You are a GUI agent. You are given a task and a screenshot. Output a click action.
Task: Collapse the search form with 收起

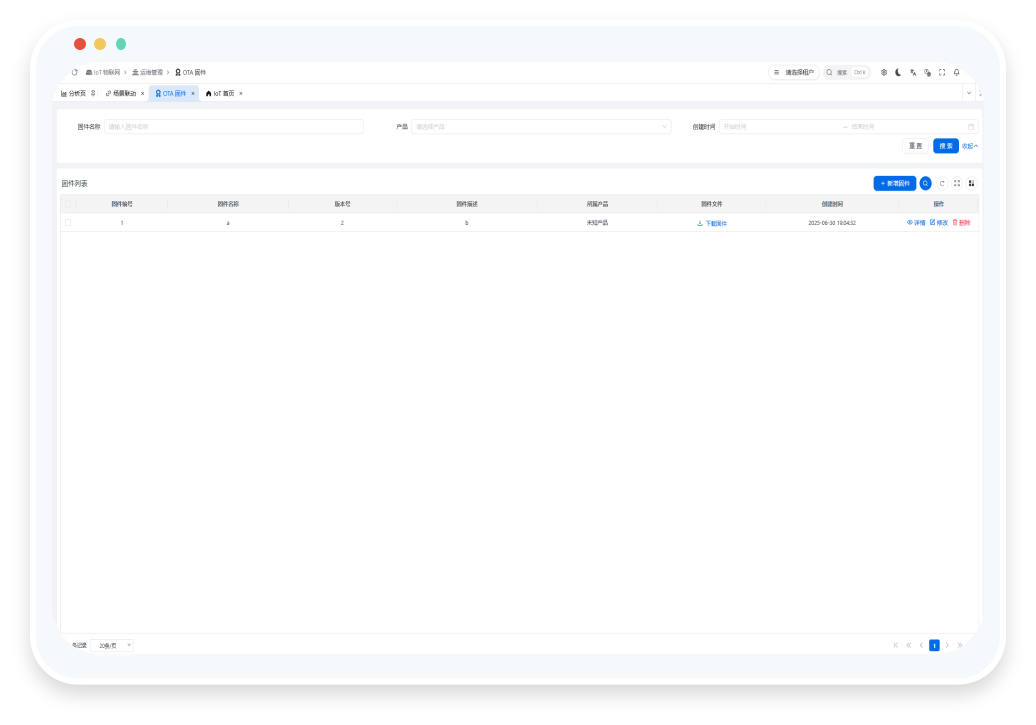coord(969,146)
